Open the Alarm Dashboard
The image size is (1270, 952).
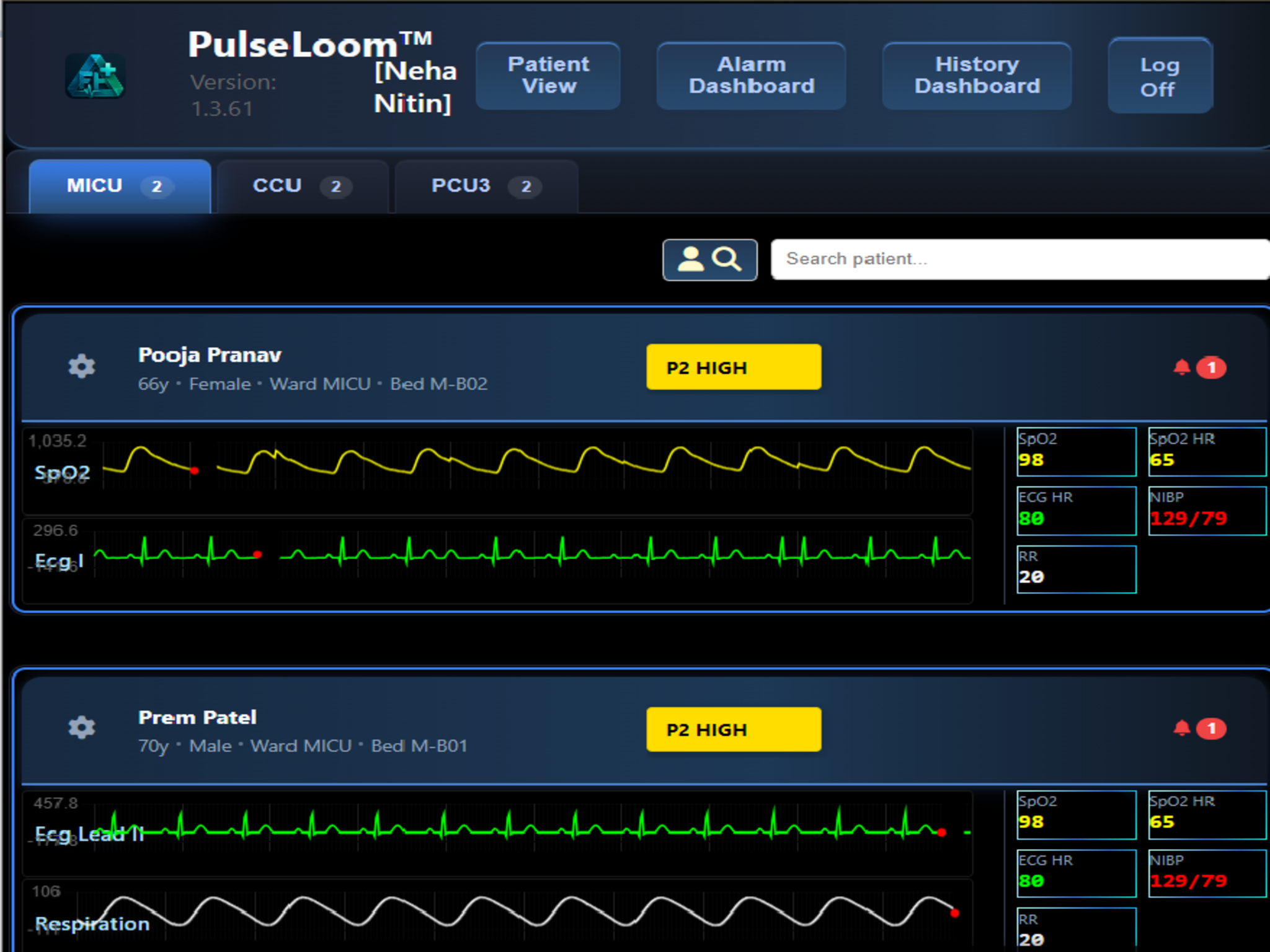click(750, 75)
